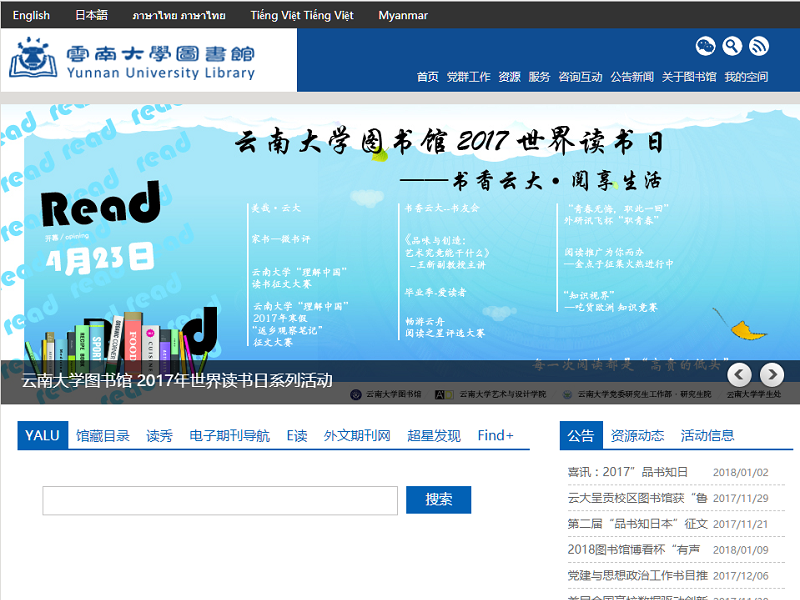Screen dimensions: 800x600
Task: Open 我的空间 in navigation bar
Action: [746, 77]
